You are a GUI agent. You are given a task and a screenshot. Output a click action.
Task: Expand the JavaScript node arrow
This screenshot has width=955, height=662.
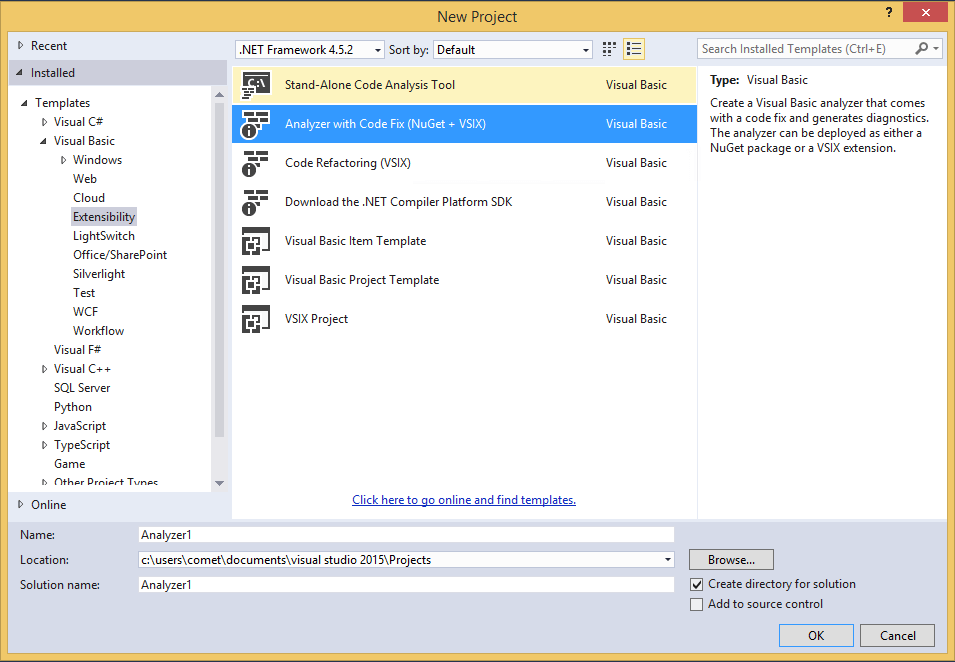(x=44, y=426)
